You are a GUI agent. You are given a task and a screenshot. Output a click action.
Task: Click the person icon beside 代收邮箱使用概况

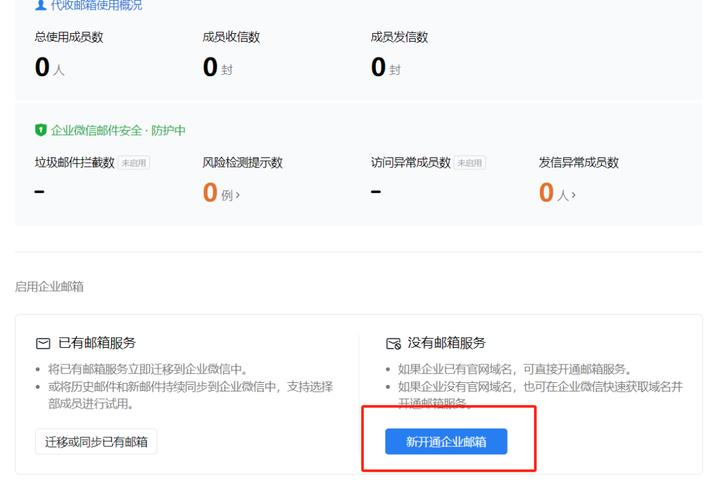(41, 6)
